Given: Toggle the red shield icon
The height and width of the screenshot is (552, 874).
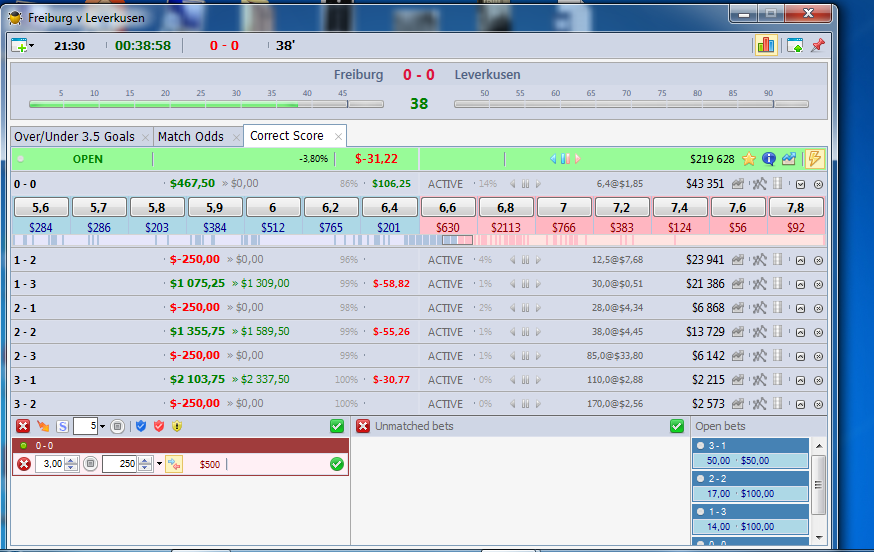Looking at the screenshot, I should (x=159, y=427).
